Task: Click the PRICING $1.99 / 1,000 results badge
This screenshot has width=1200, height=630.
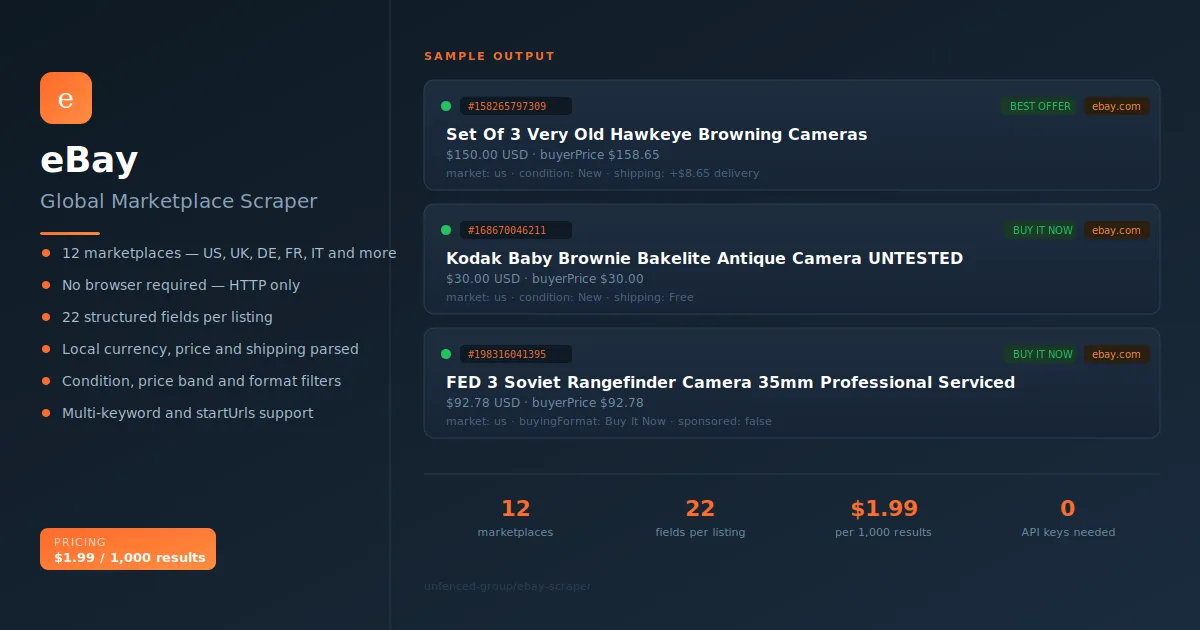Action: [128, 549]
